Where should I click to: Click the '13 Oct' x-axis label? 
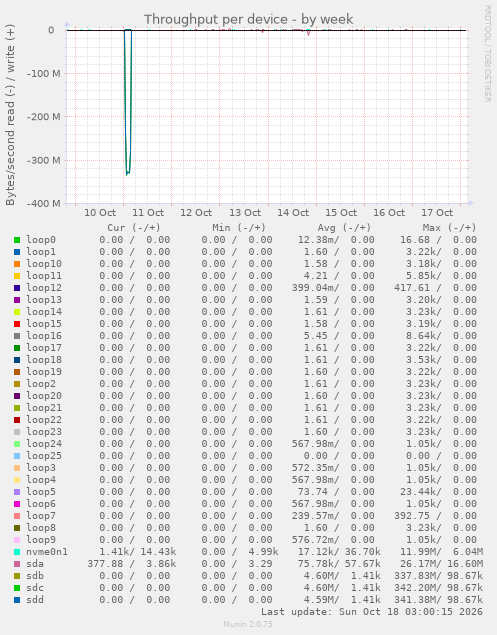[x=245, y=213]
